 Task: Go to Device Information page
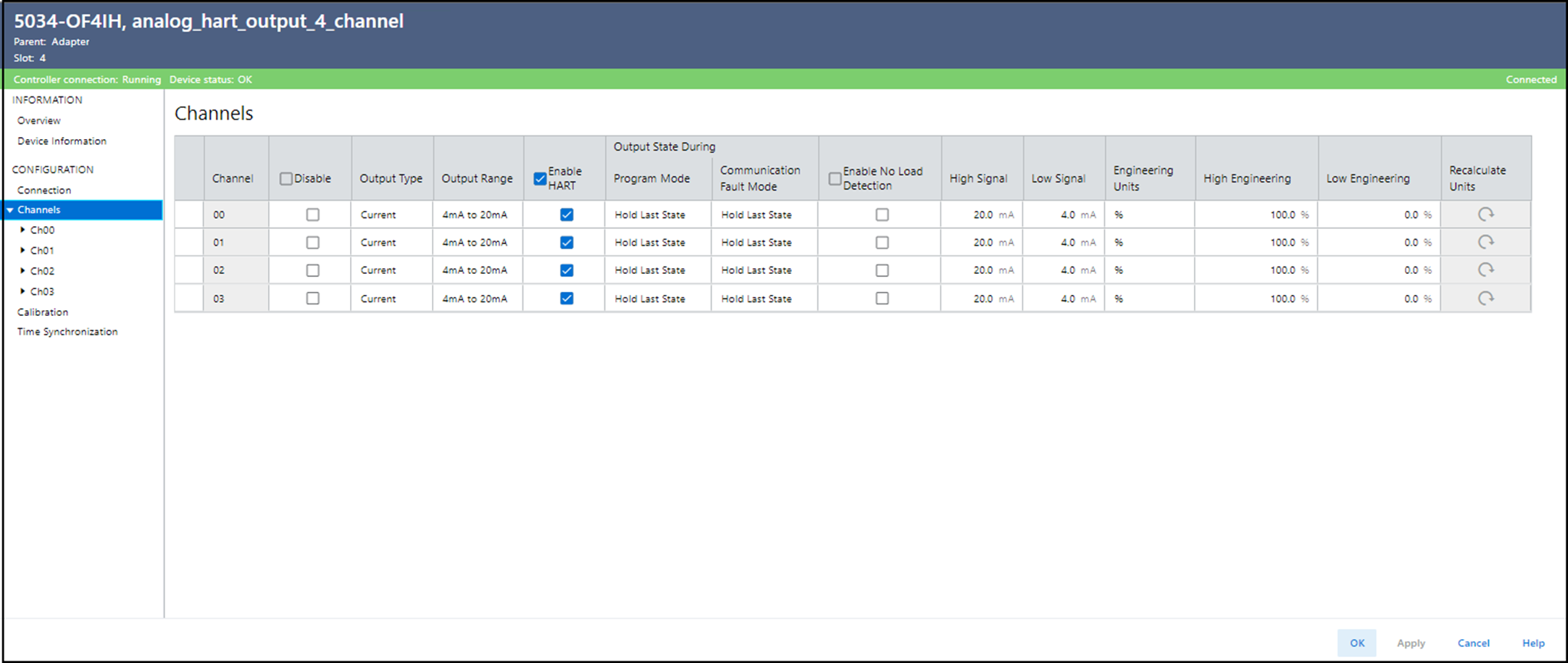(62, 141)
